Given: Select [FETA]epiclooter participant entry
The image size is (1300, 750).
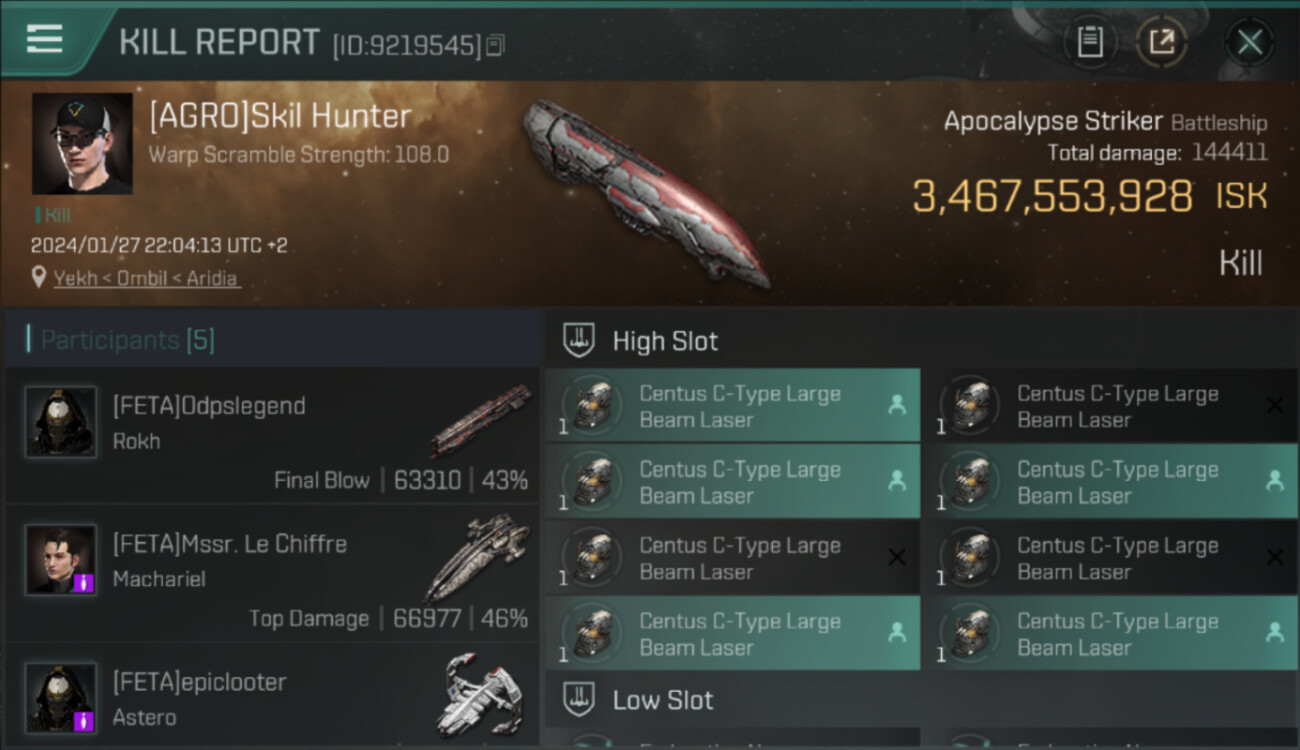Looking at the screenshot, I should pos(272,697).
